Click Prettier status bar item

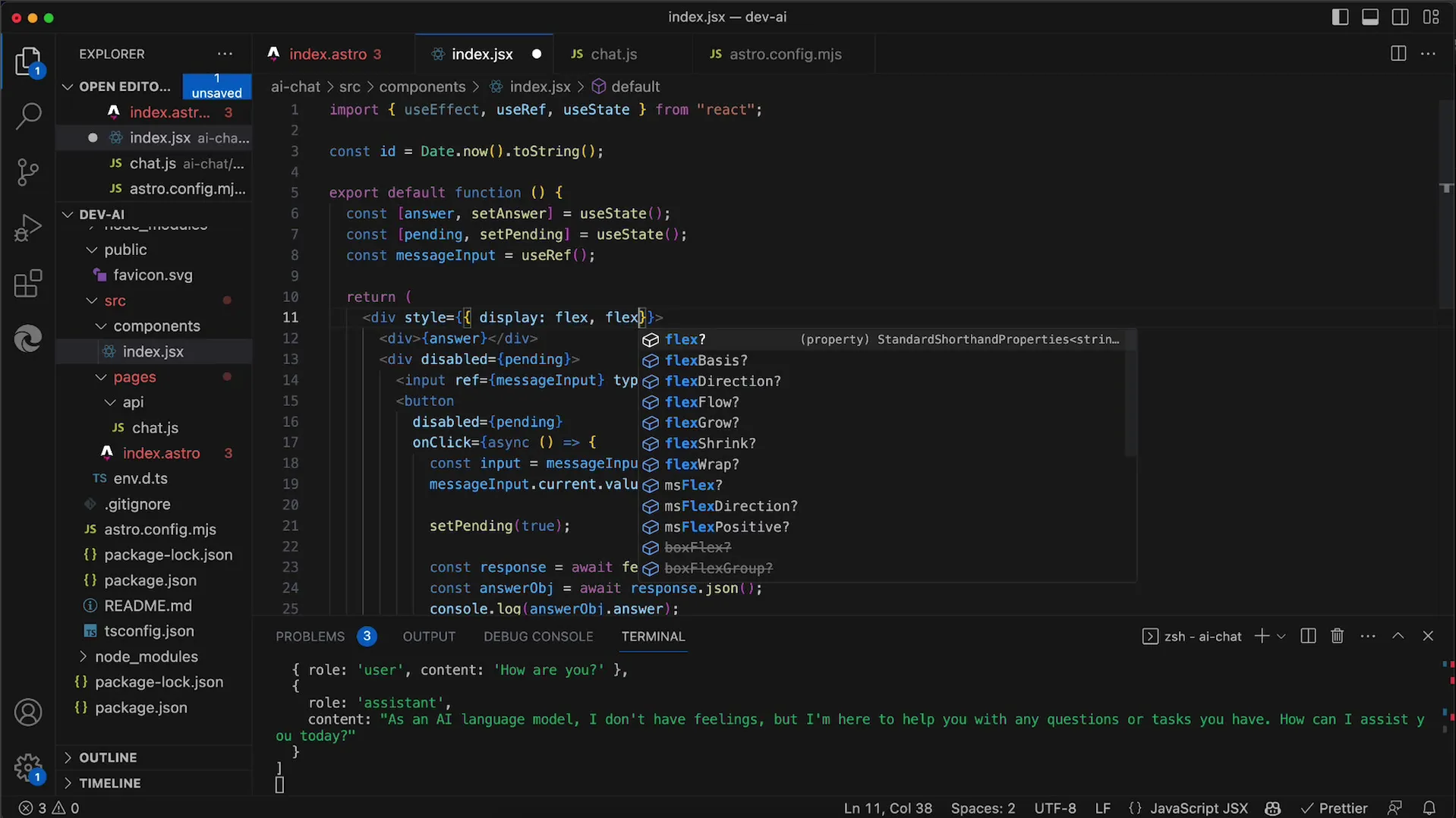pyautogui.click(x=1334, y=808)
